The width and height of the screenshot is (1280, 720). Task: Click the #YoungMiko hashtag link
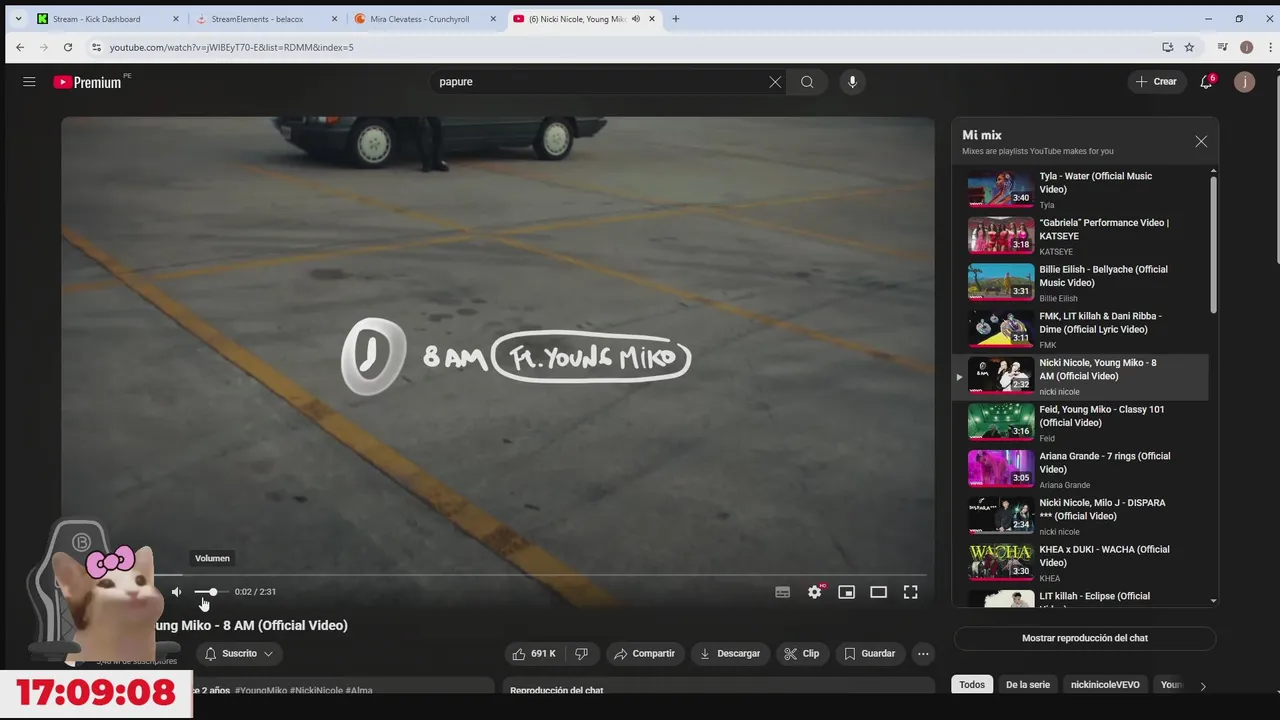point(261,690)
